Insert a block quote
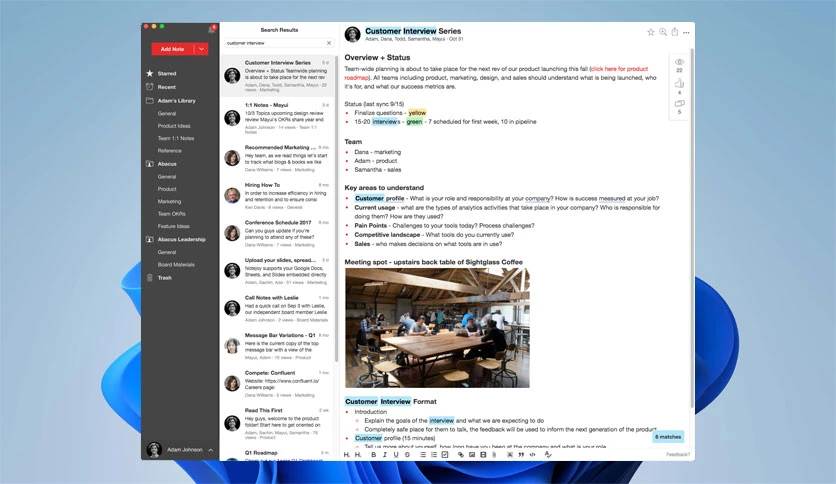This screenshot has height=484, width=836. coord(521,455)
